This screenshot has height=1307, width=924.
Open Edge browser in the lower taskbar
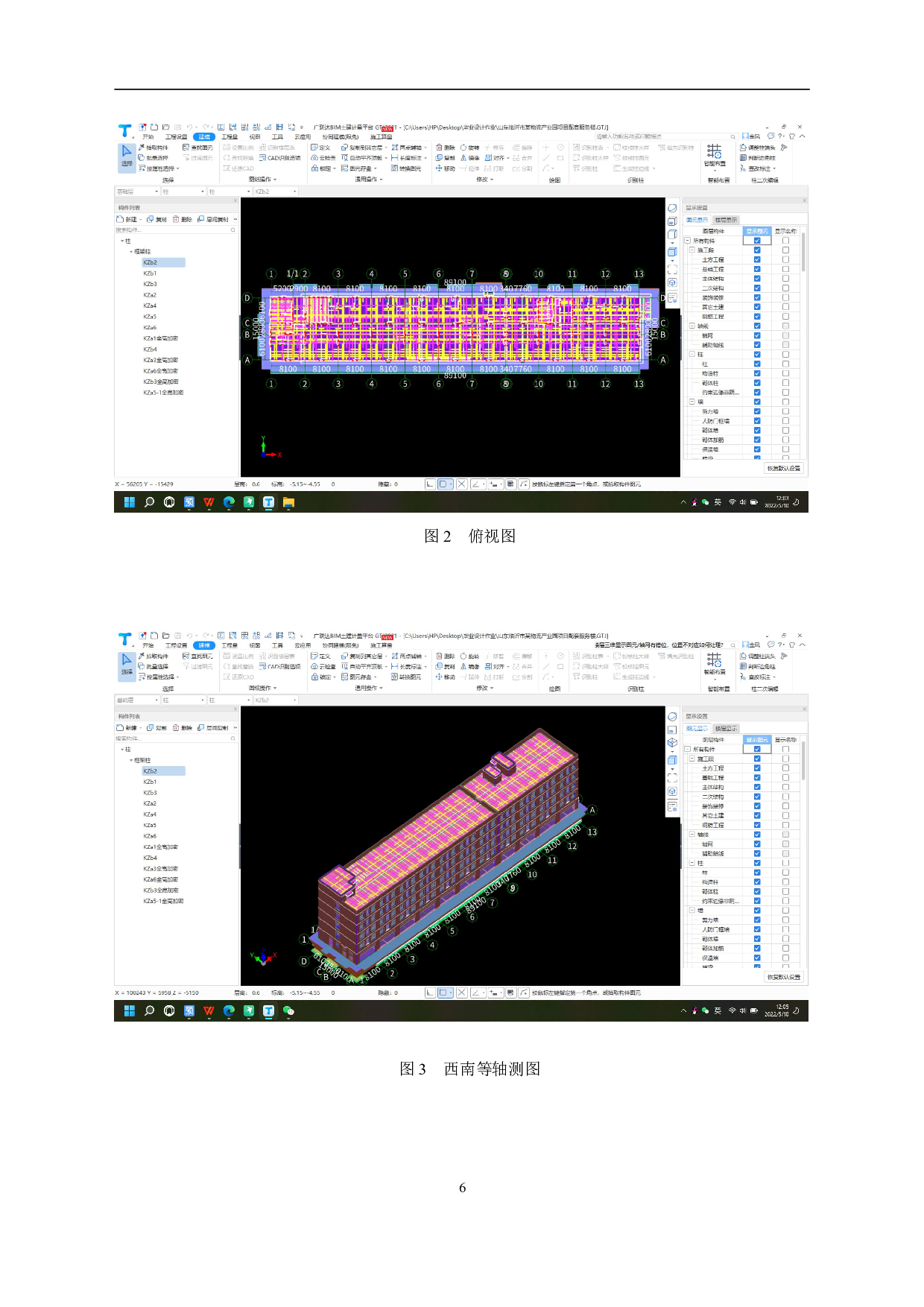point(229,1011)
